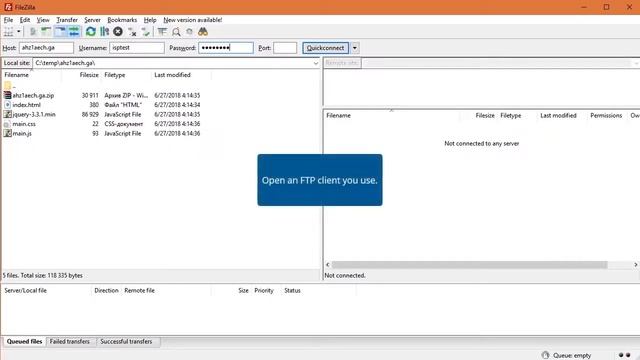640x360 pixels.
Task: Click remote Last modified column header
Action: (x=558, y=116)
